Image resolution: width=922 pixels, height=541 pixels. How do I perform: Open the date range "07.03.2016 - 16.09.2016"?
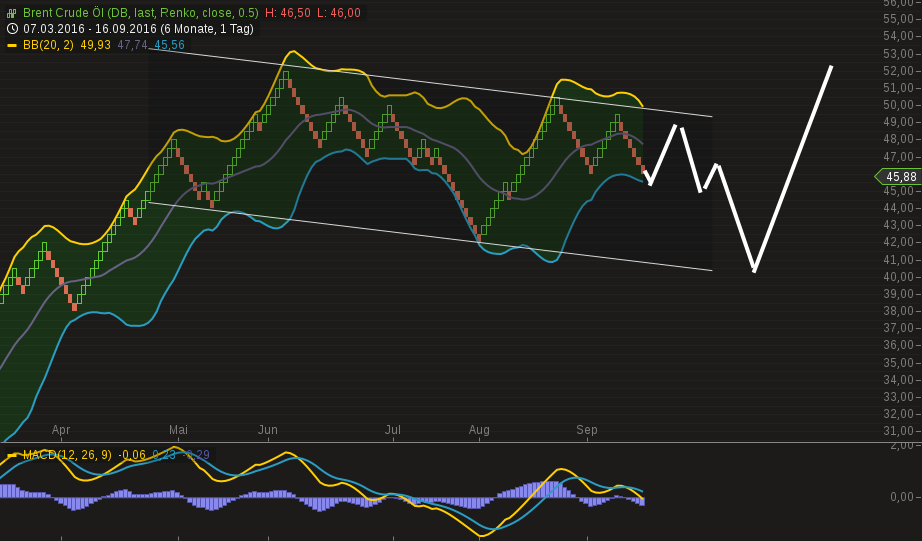pyautogui.click(x=90, y=29)
